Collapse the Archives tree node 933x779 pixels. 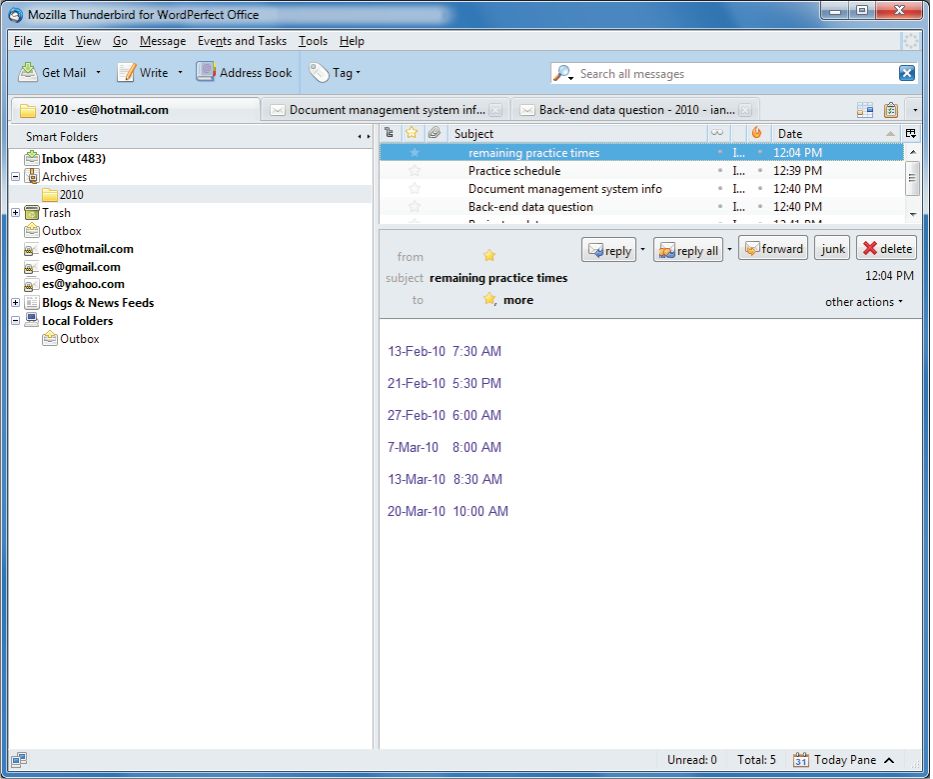(15, 177)
